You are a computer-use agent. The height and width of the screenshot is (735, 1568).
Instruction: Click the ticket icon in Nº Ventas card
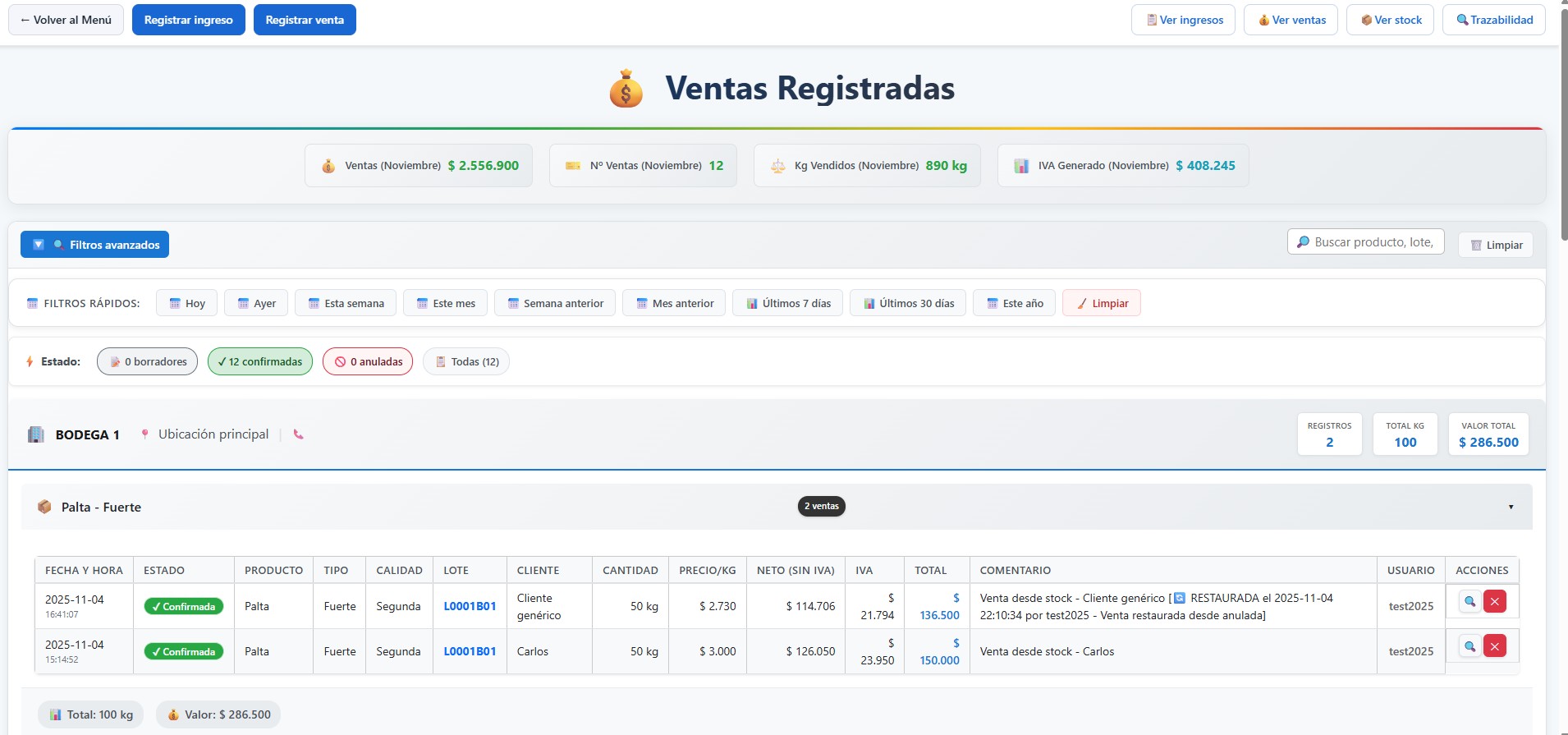573,166
